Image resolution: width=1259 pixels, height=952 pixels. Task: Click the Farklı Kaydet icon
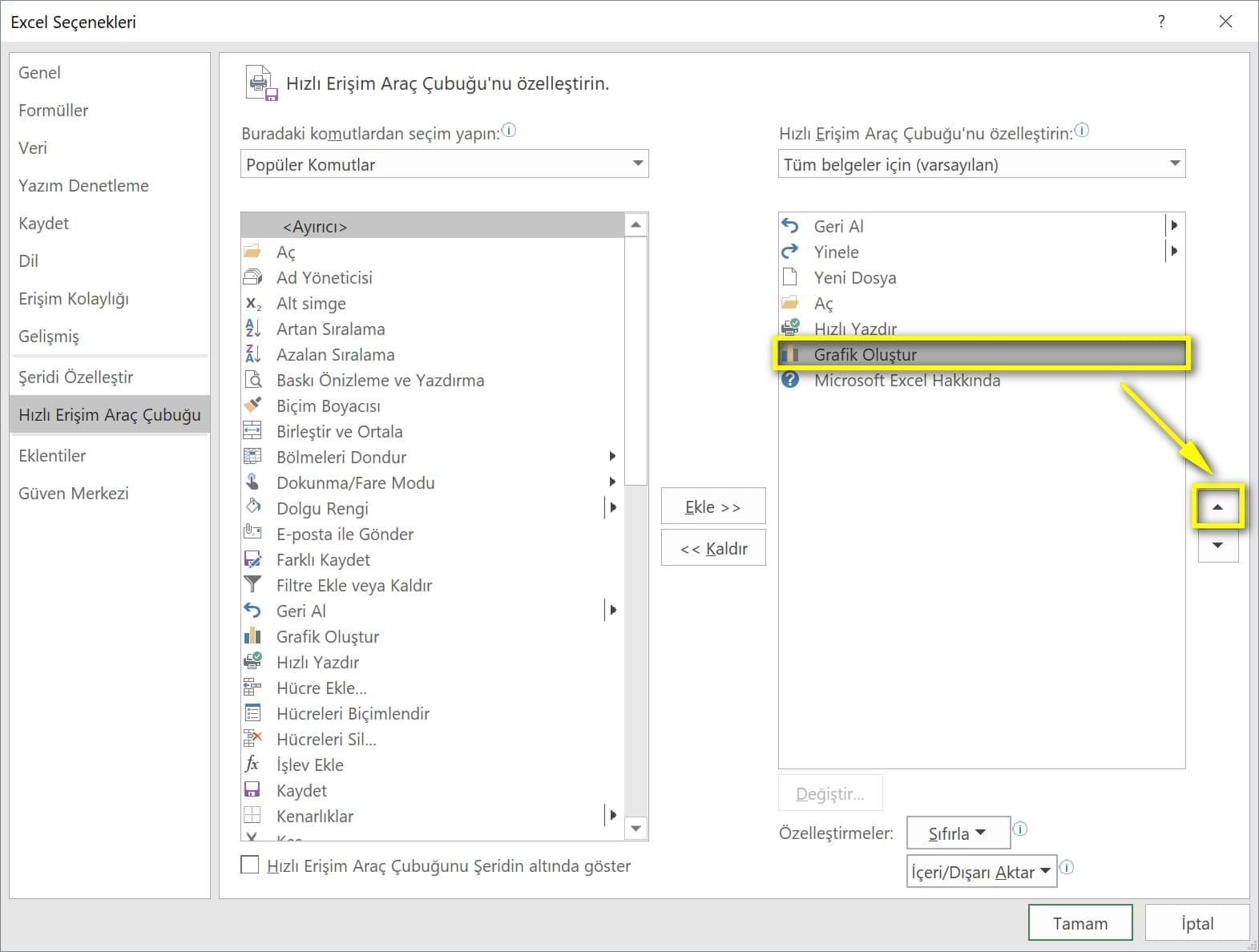click(252, 559)
